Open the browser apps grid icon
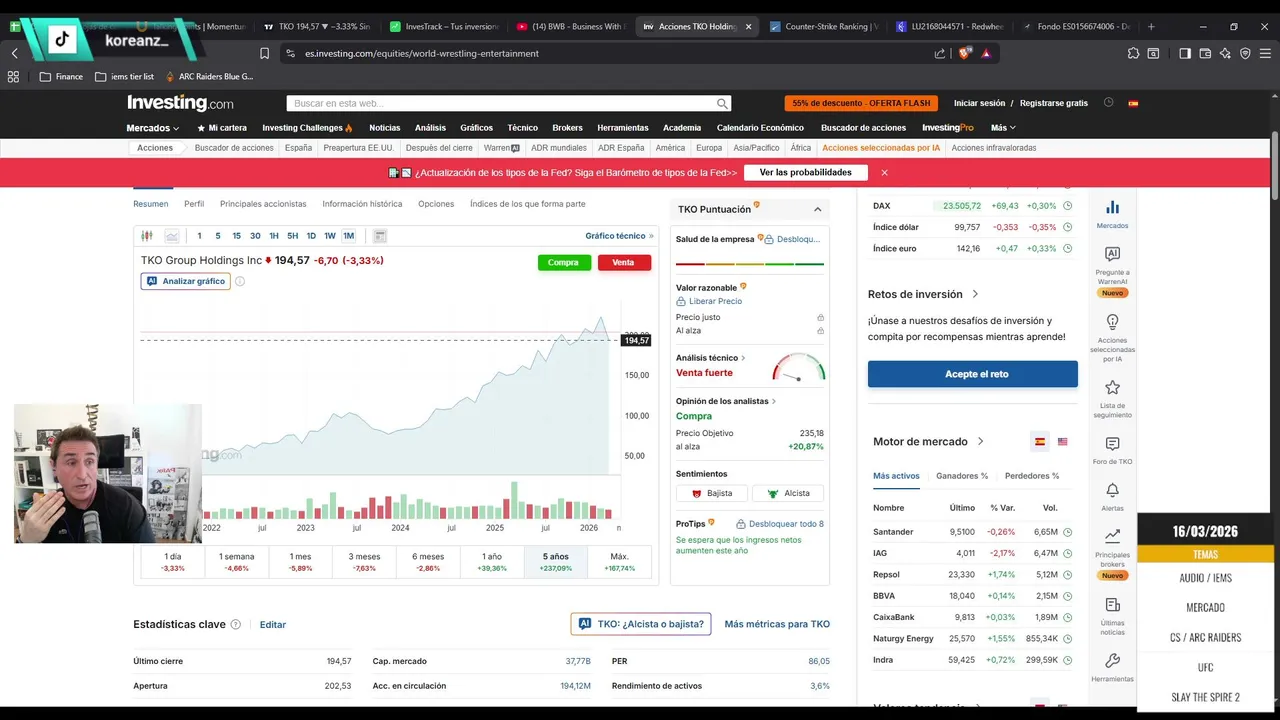 [x=13, y=76]
